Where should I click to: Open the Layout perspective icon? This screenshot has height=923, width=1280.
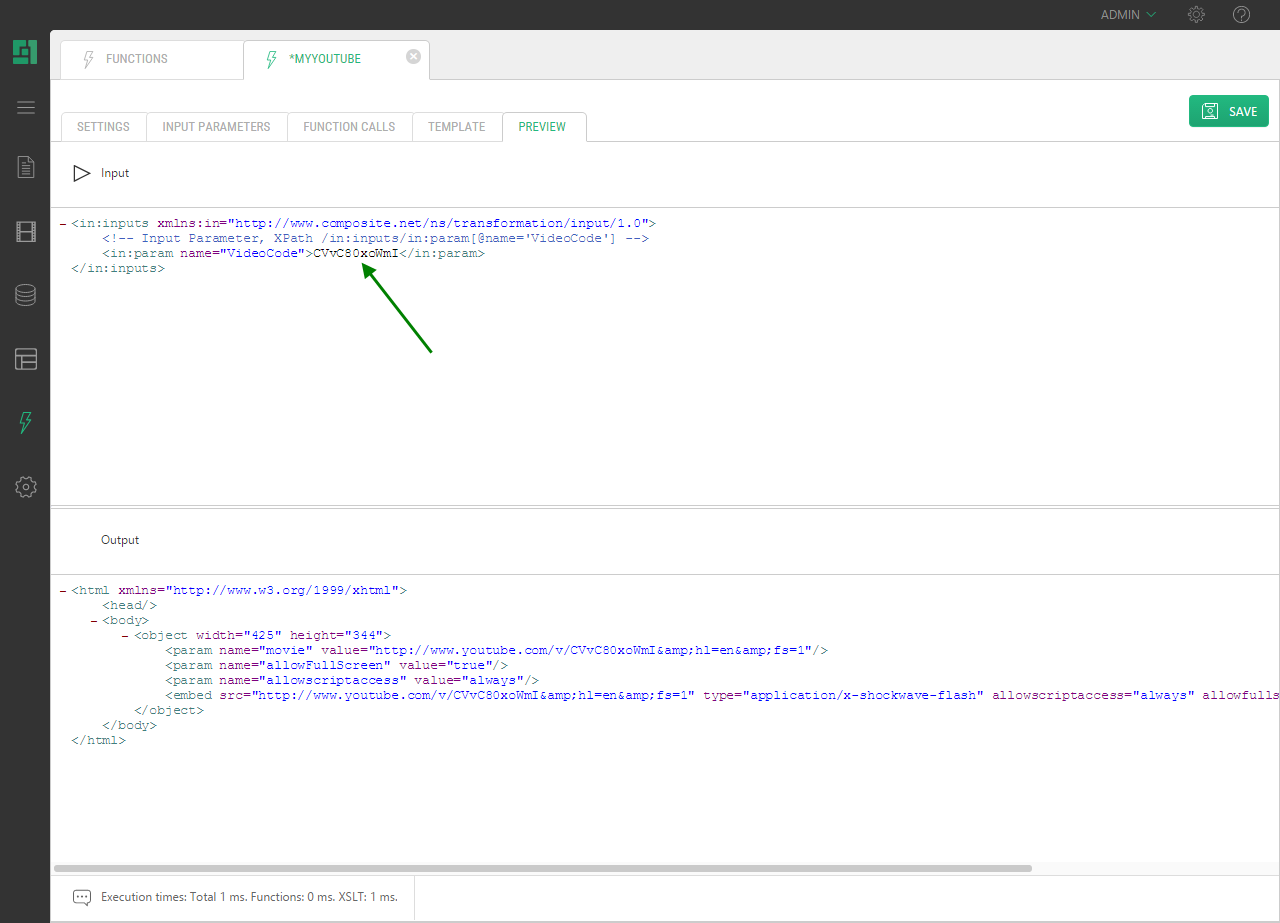pos(26,359)
